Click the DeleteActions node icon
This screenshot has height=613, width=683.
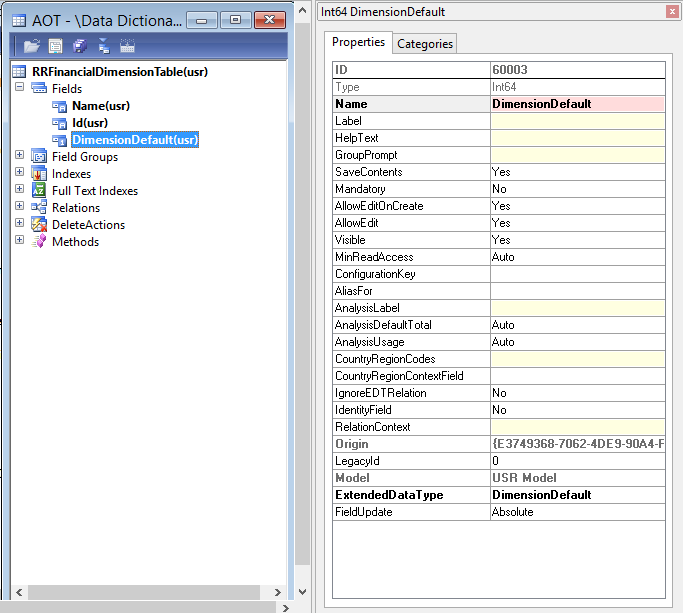pos(39,224)
